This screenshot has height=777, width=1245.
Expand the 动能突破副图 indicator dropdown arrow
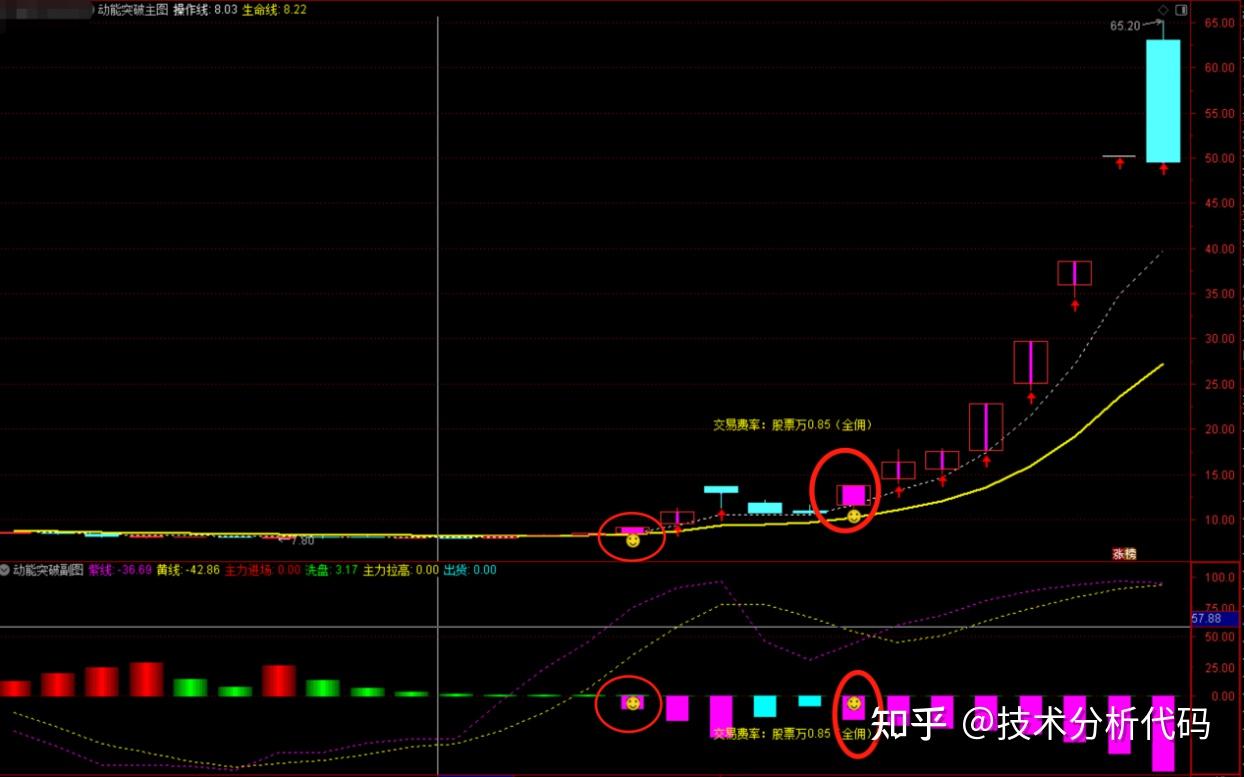tap(5, 570)
